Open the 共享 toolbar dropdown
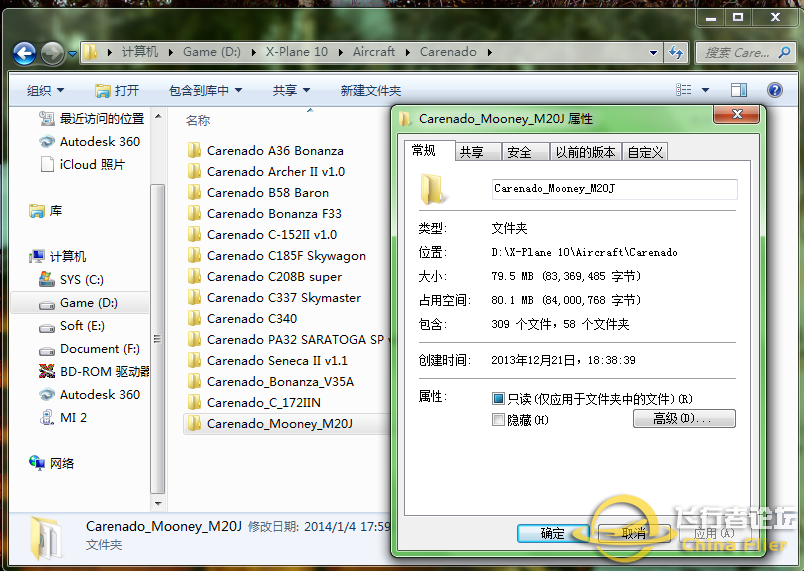 291,91
